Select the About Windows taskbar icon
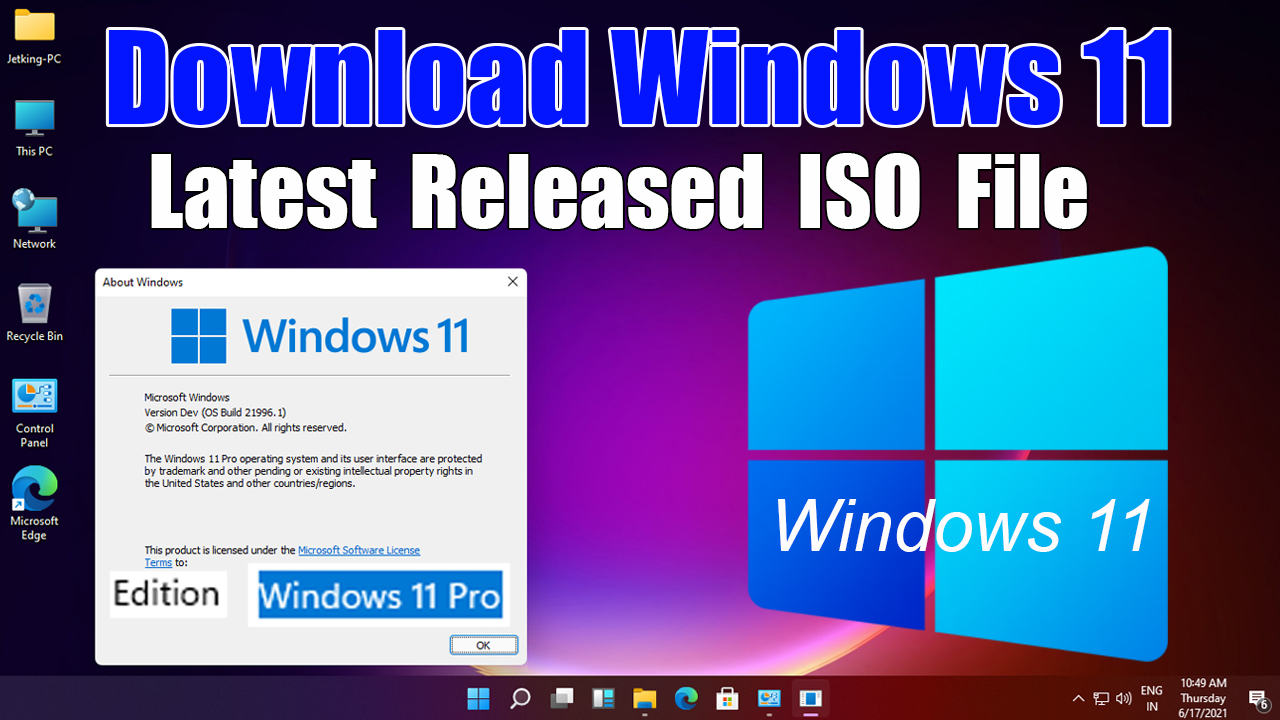This screenshot has width=1280, height=720. click(x=810, y=698)
